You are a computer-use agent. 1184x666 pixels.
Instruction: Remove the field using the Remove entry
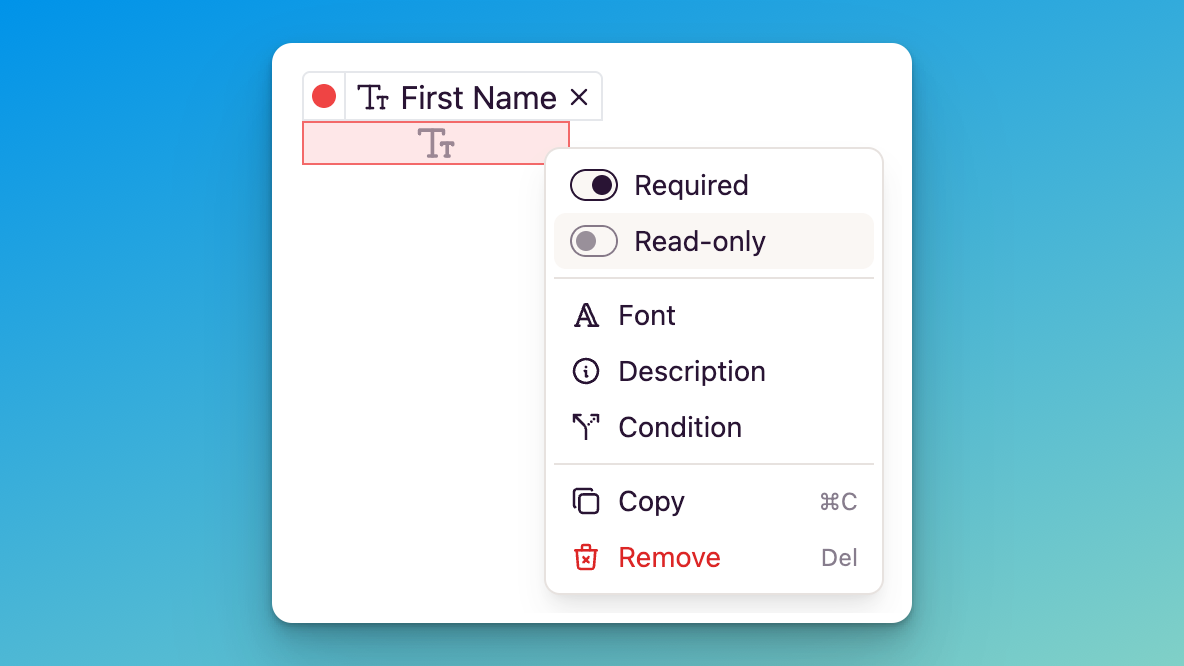(x=669, y=557)
